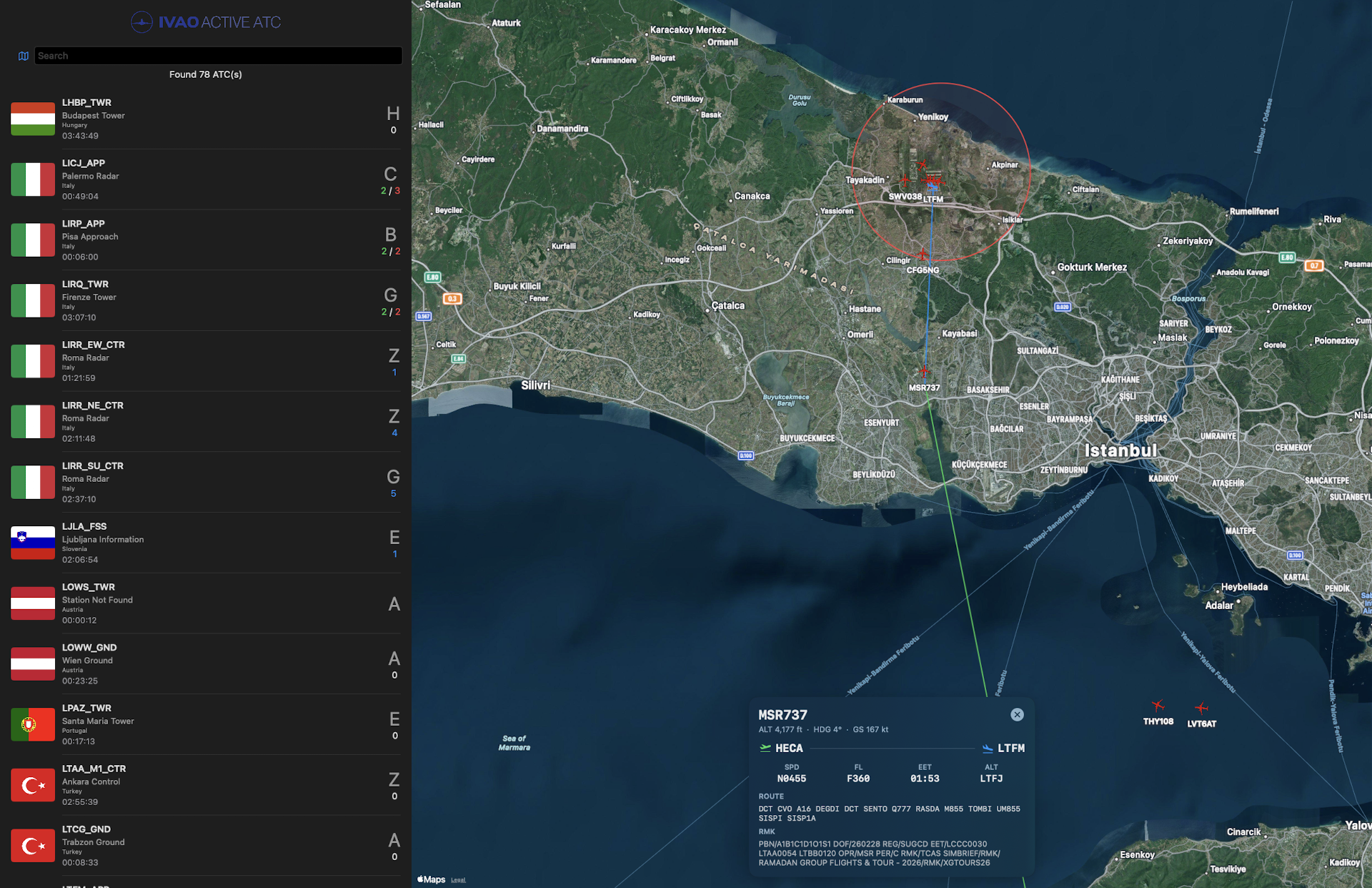
Task: Click inside the Search input field
Action: 218,55
